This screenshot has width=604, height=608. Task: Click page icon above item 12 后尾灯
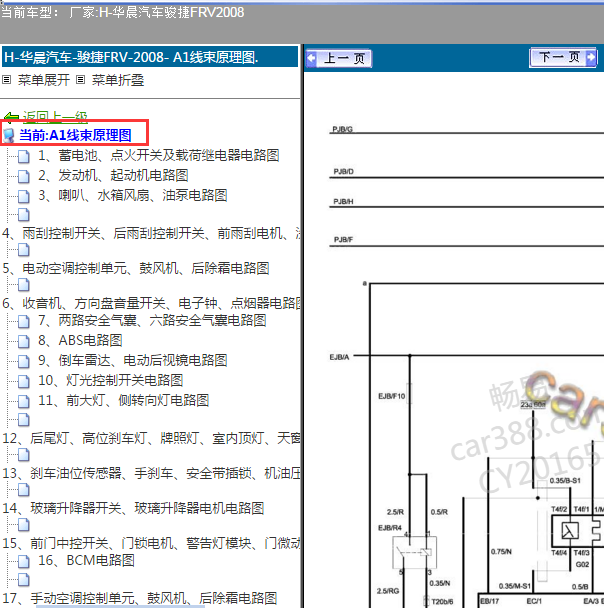tap(24, 420)
